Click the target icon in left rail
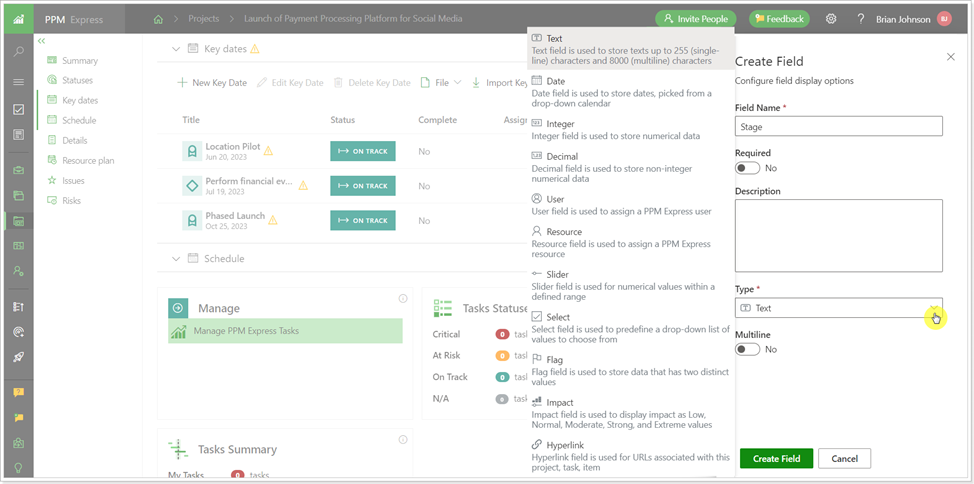 (x=19, y=332)
